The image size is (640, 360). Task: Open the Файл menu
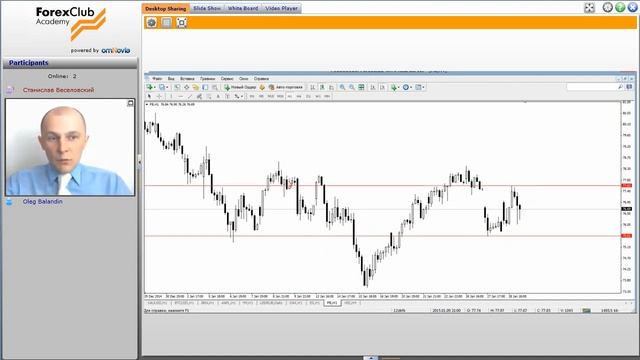tap(157, 78)
